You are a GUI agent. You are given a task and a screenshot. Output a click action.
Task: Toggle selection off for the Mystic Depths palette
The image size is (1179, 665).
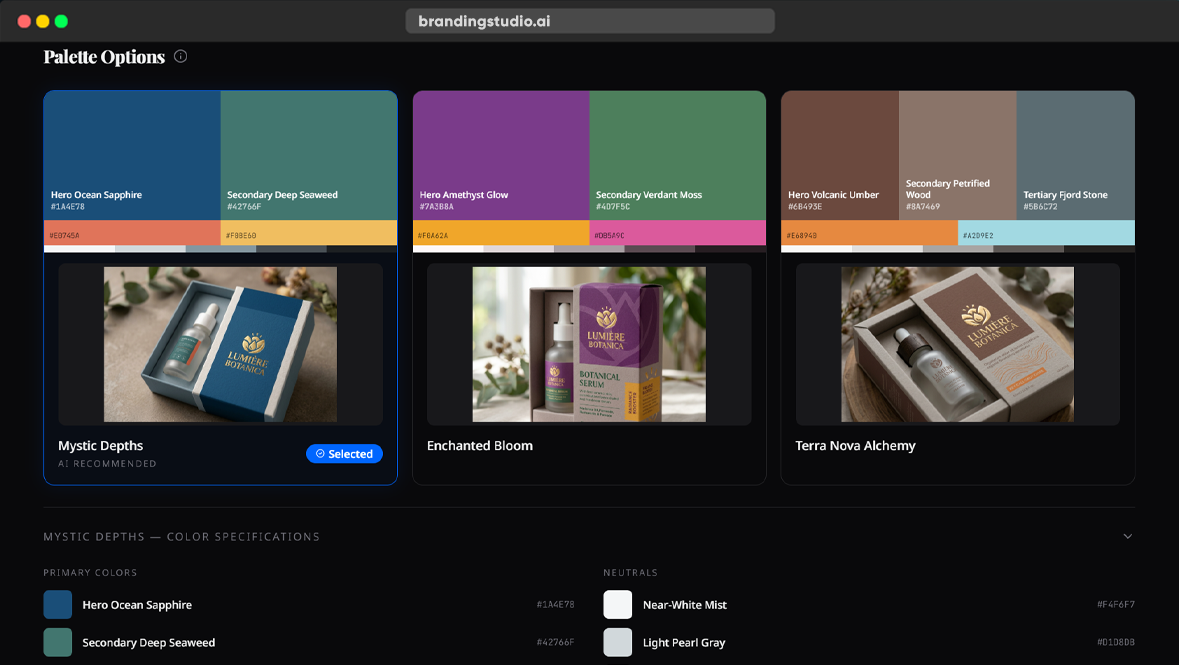344,453
